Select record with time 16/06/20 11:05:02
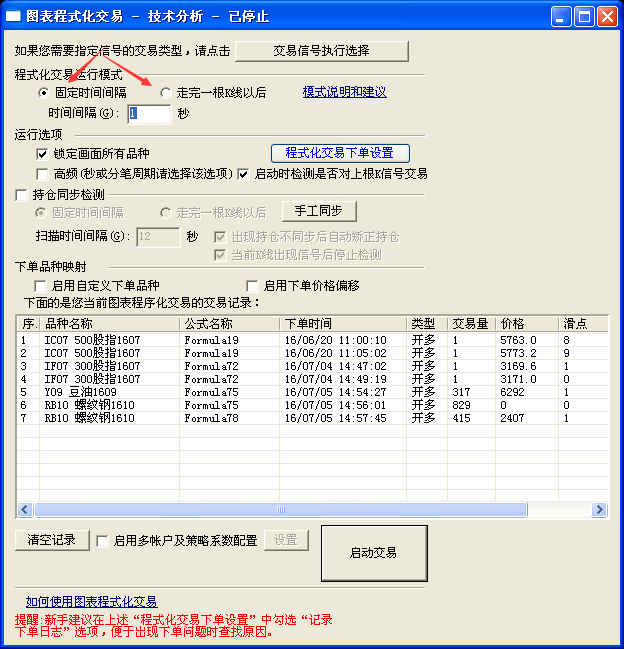 (x=312, y=353)
